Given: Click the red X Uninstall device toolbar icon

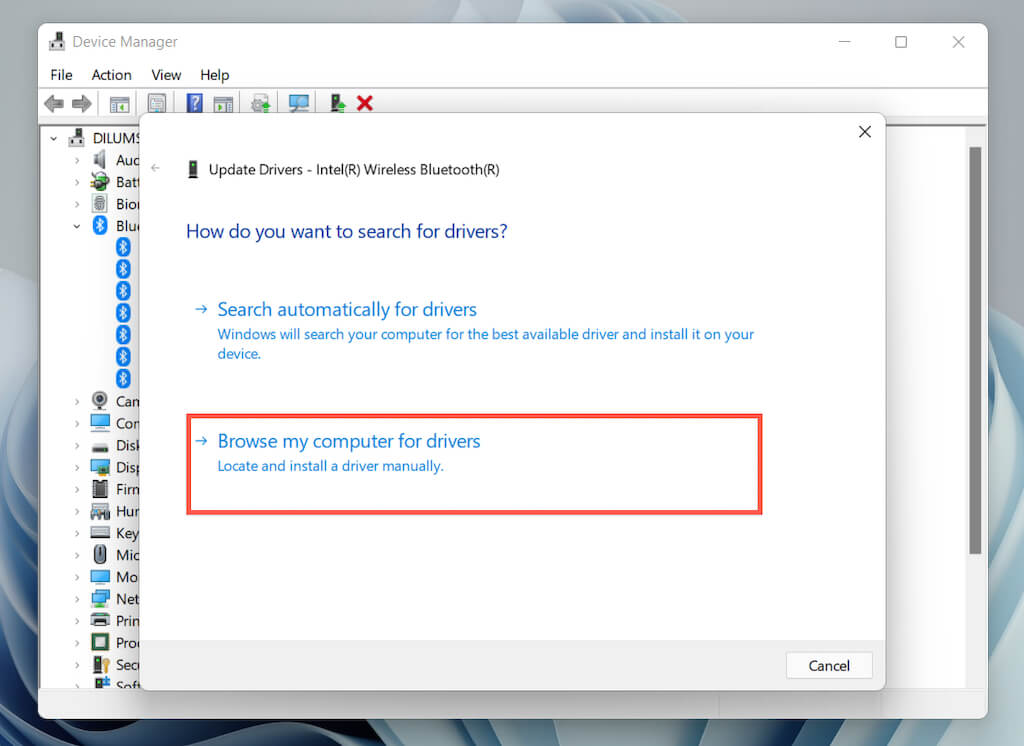Looking at the screenshot, I should tap(365, 103).
